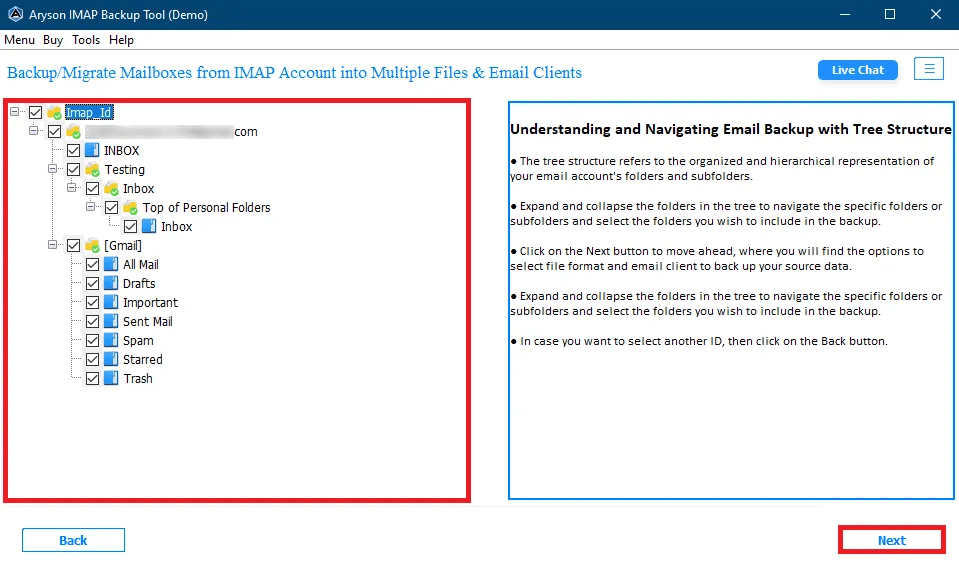Click the Testing folder icon
Image resolution: width=959 pixels, height=563 pixels.
92,169
